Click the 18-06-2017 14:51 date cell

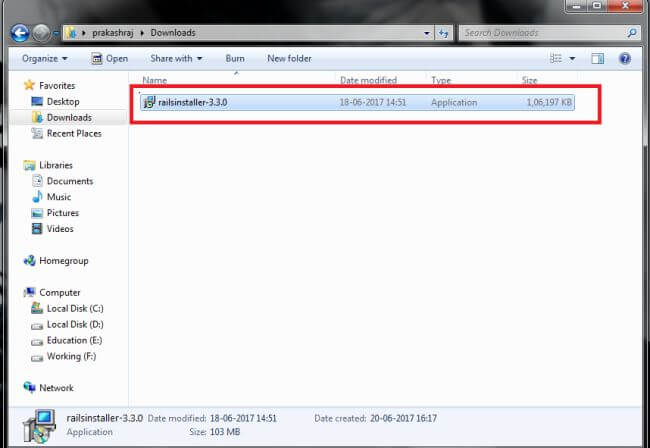tap(373, 102)
